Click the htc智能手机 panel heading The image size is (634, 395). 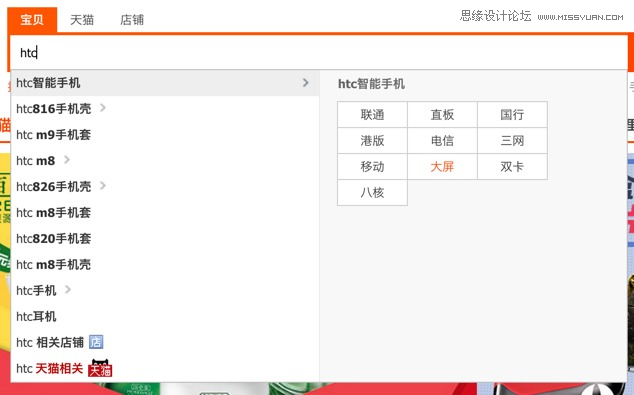coord(371,84)
